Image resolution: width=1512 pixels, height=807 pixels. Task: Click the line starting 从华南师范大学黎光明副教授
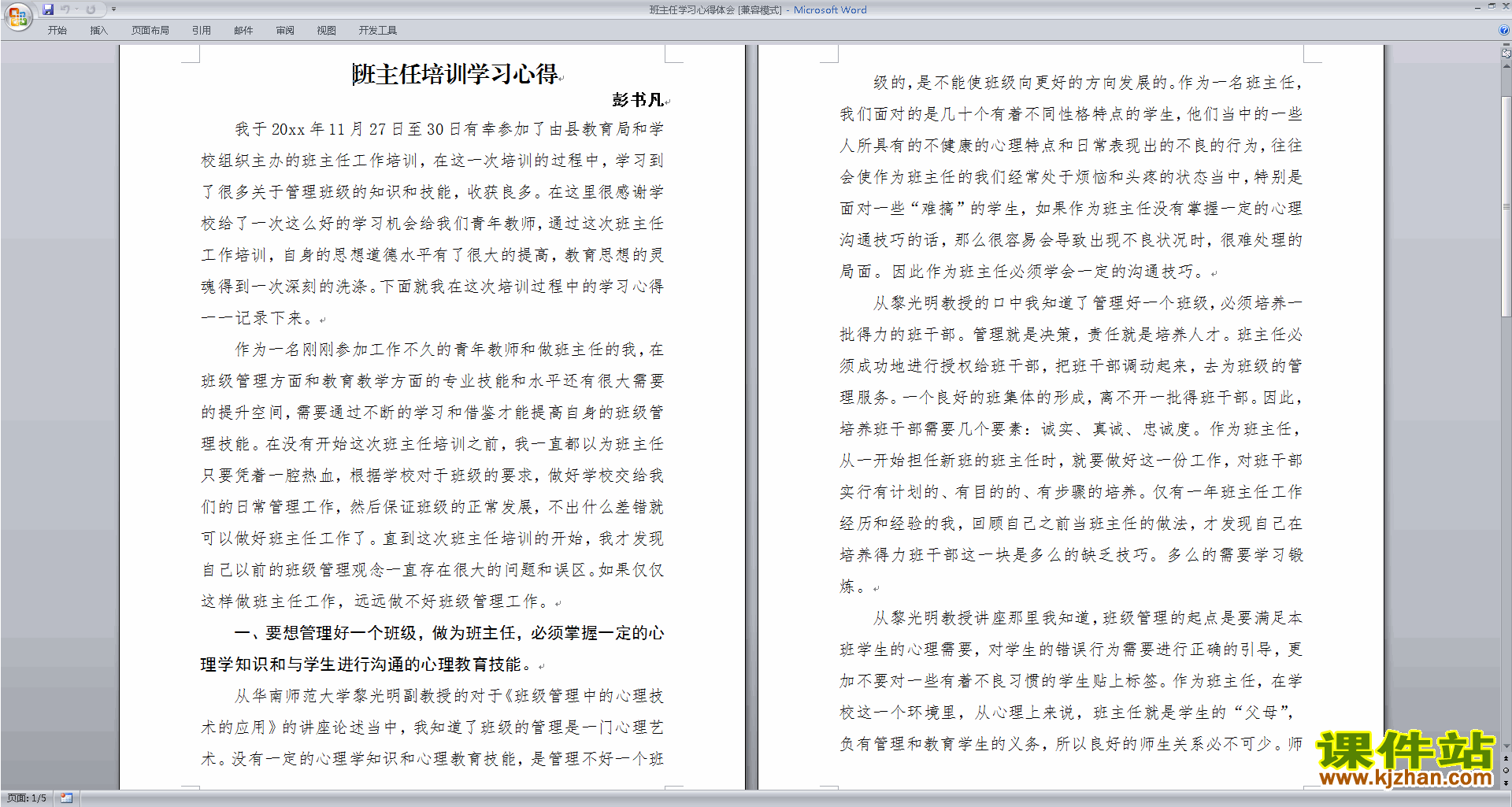449,696
